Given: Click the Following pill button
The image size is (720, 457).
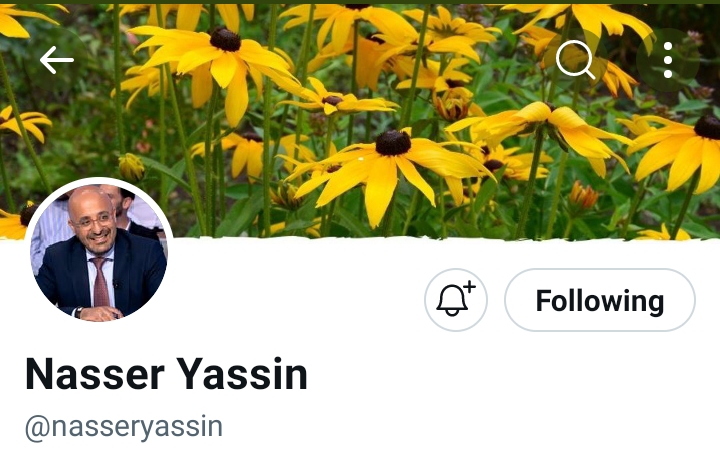Looking at the screenshot, I should pyautogui.click(x=600, y=300).
